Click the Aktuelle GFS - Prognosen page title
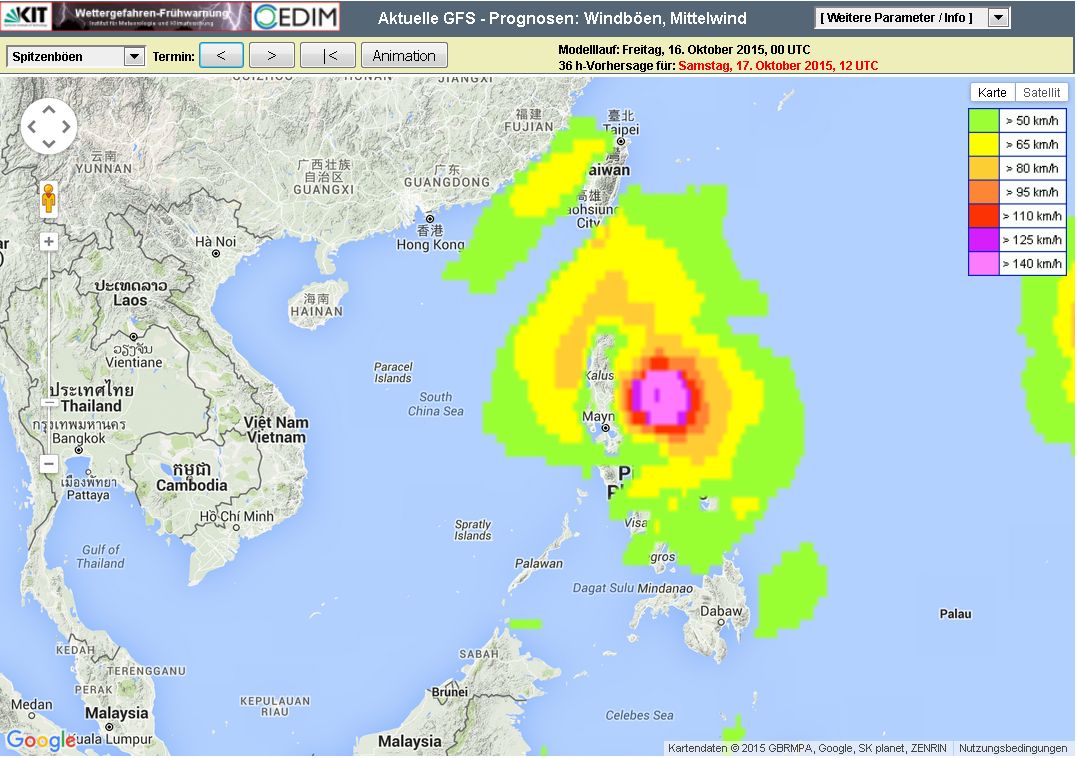This screenshot has height=758, width=1077. pos(563,18)
